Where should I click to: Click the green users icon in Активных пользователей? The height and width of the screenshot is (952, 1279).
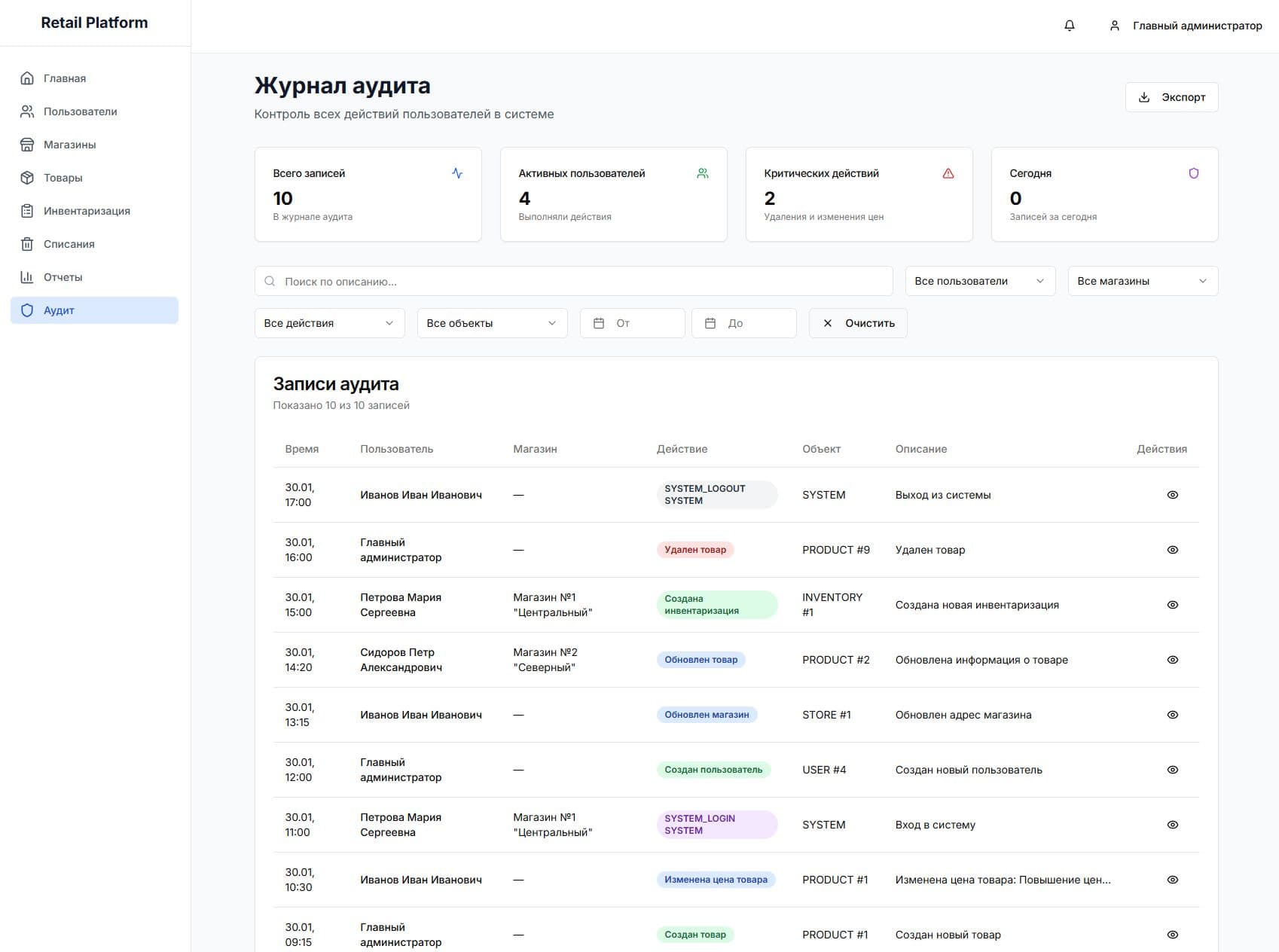click(702, 173)
